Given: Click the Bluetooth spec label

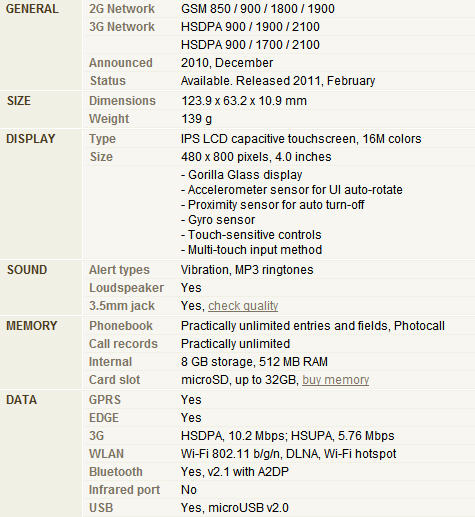Looking at the screenshot, I should pyautogui.click(x=116, y=472).
